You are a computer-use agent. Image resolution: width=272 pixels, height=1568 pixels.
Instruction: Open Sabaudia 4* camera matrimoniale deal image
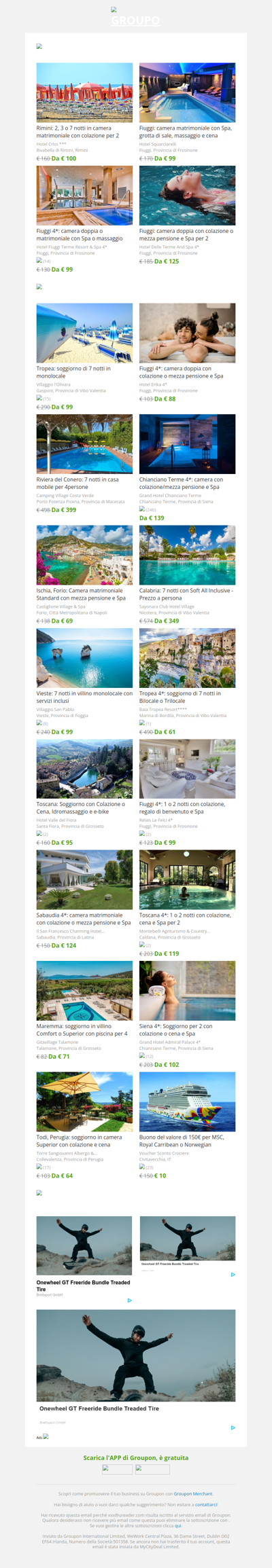pos(84,879)
